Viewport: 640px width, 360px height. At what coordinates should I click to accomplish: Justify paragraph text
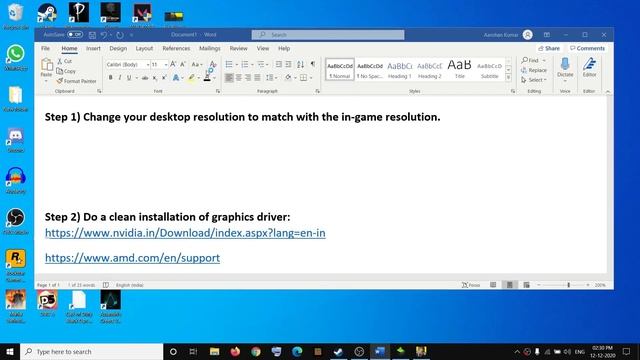(258, 78)
